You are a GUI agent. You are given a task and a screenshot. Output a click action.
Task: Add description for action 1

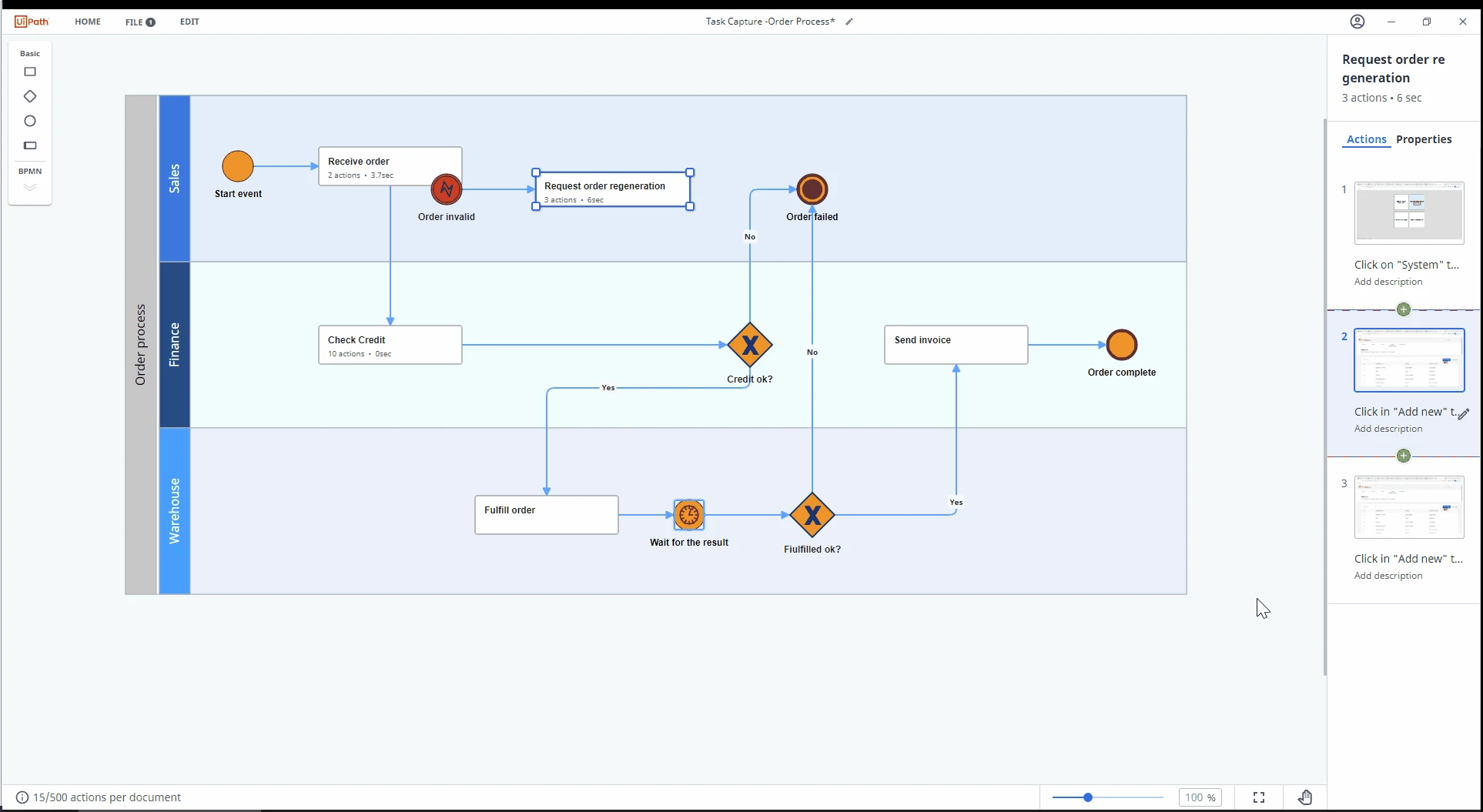(1388, 282)
